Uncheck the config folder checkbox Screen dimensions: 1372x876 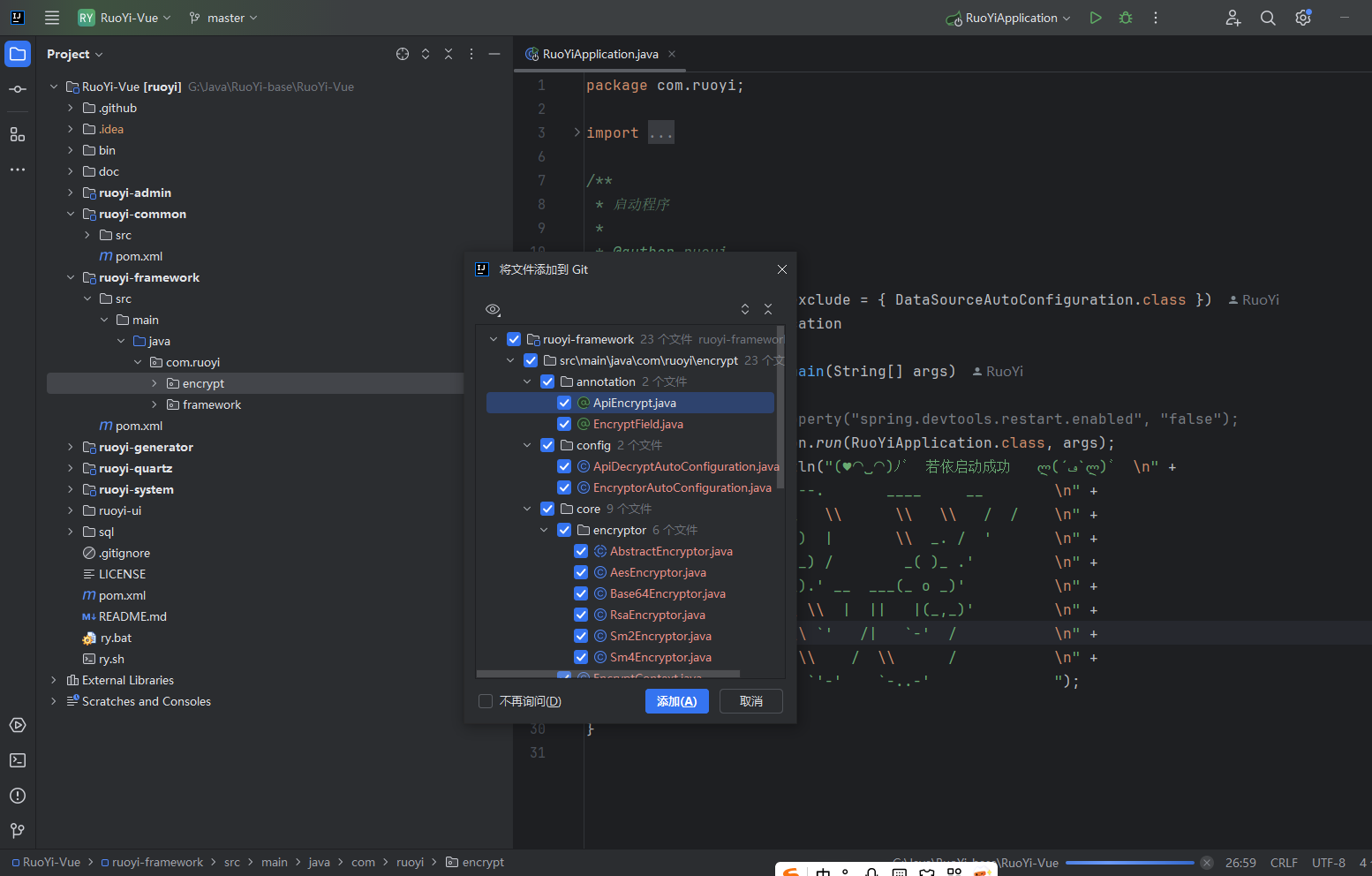pos(547,445)
